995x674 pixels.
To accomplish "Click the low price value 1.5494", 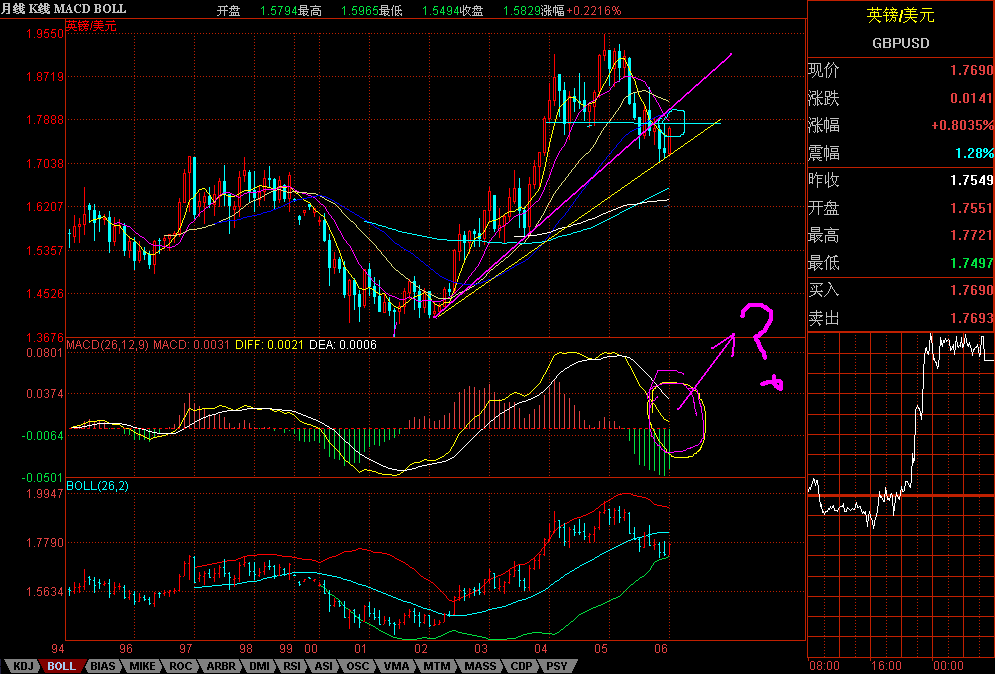I will (440, 11).
